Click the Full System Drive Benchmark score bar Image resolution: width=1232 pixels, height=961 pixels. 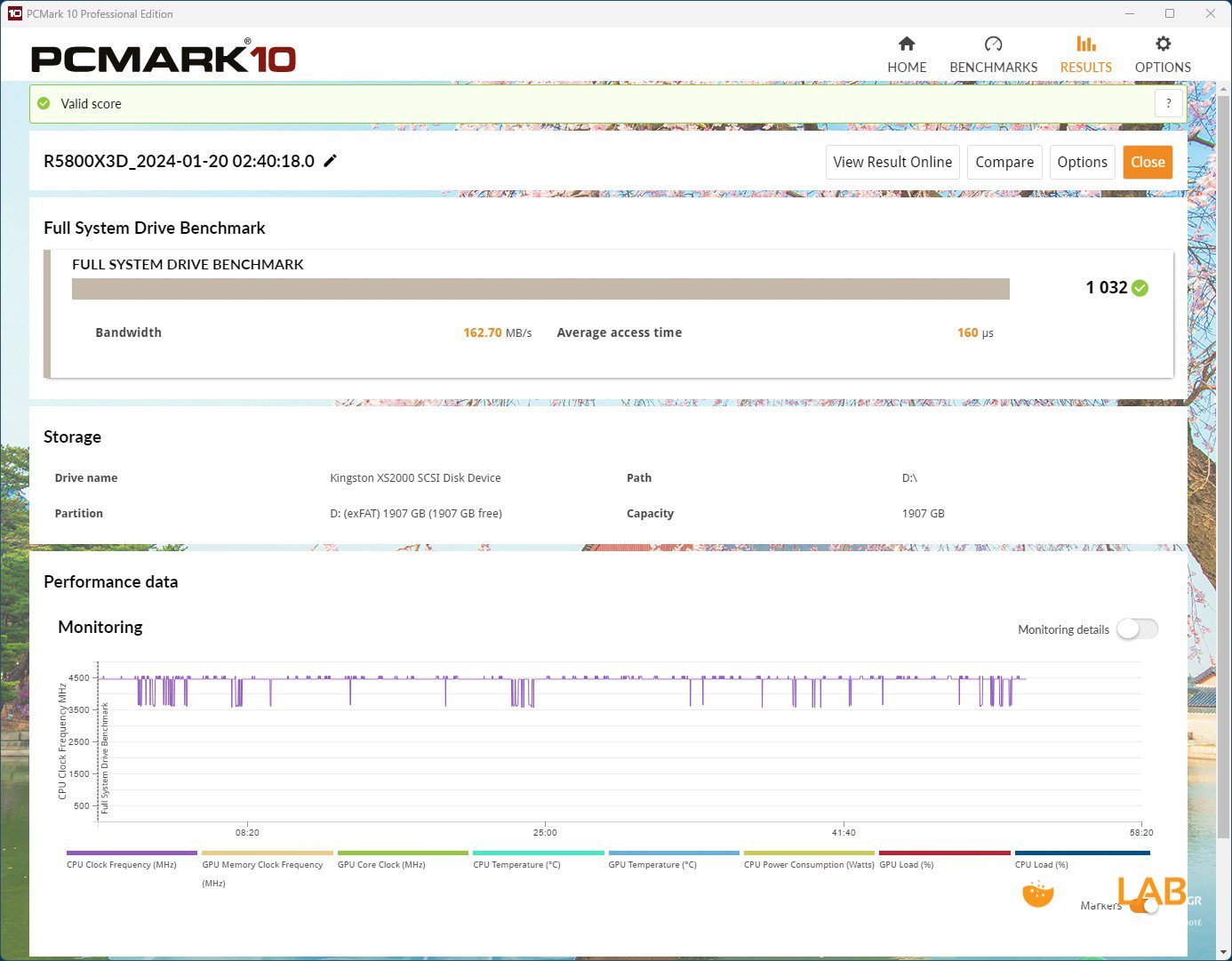[x=540, y=289]
